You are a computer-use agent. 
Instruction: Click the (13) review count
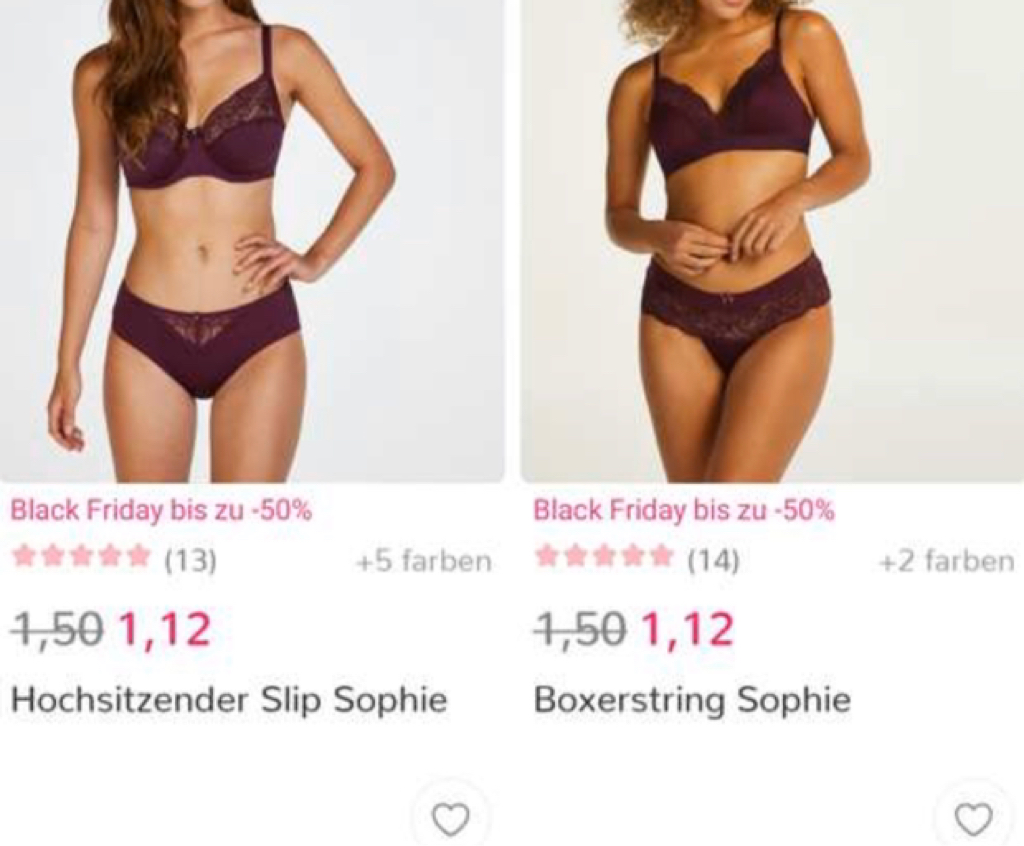(x=190, y=560)
